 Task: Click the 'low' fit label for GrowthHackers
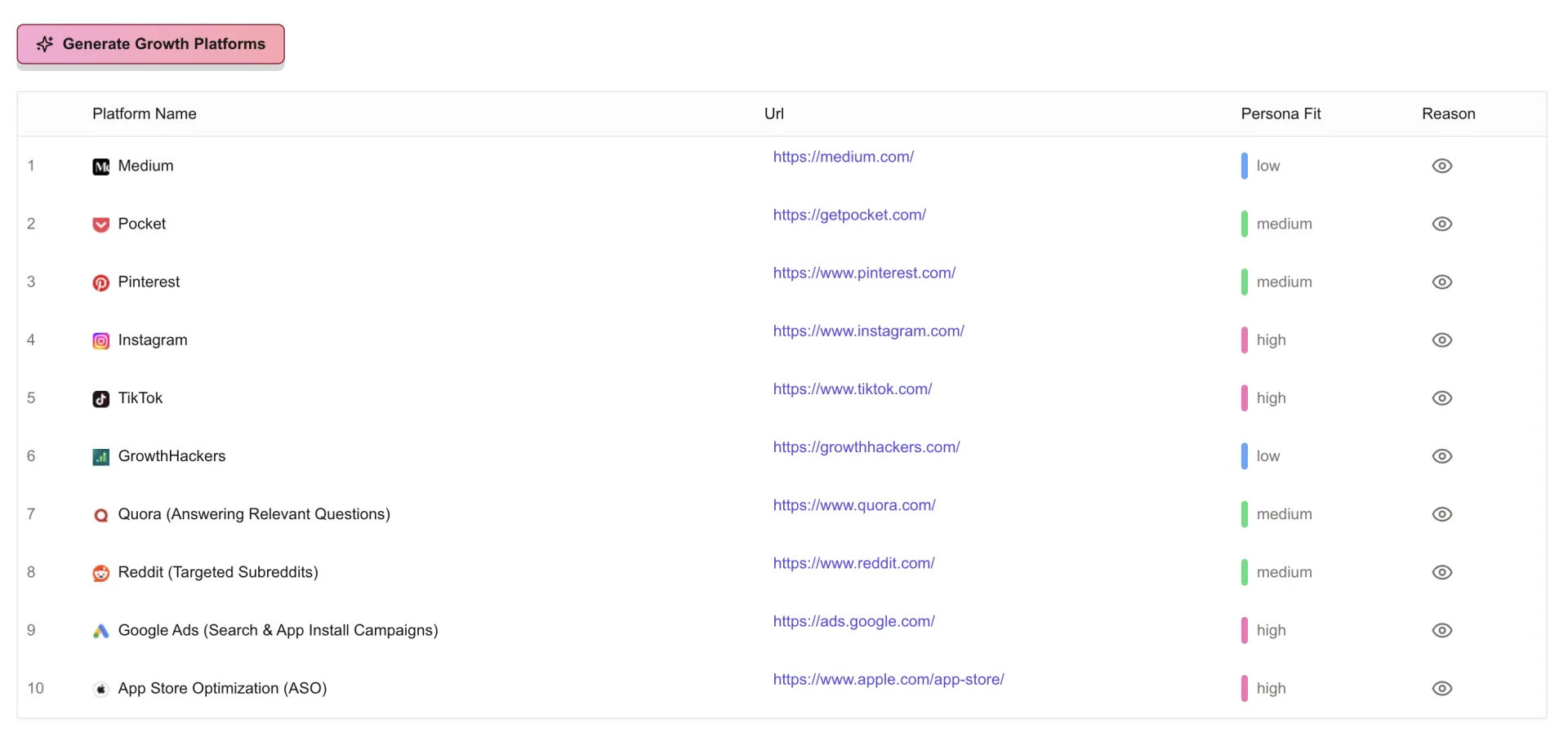[x=1268, y=455]
